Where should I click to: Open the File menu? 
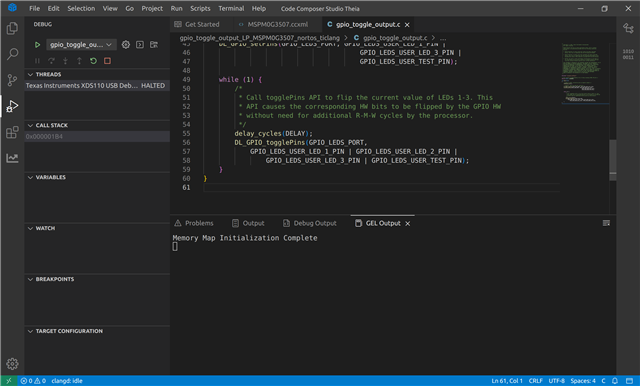[35, 8]
